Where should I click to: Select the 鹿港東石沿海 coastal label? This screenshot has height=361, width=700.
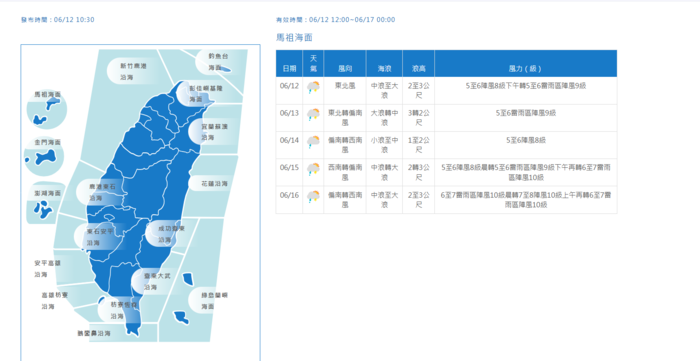[x=102, y=192]
